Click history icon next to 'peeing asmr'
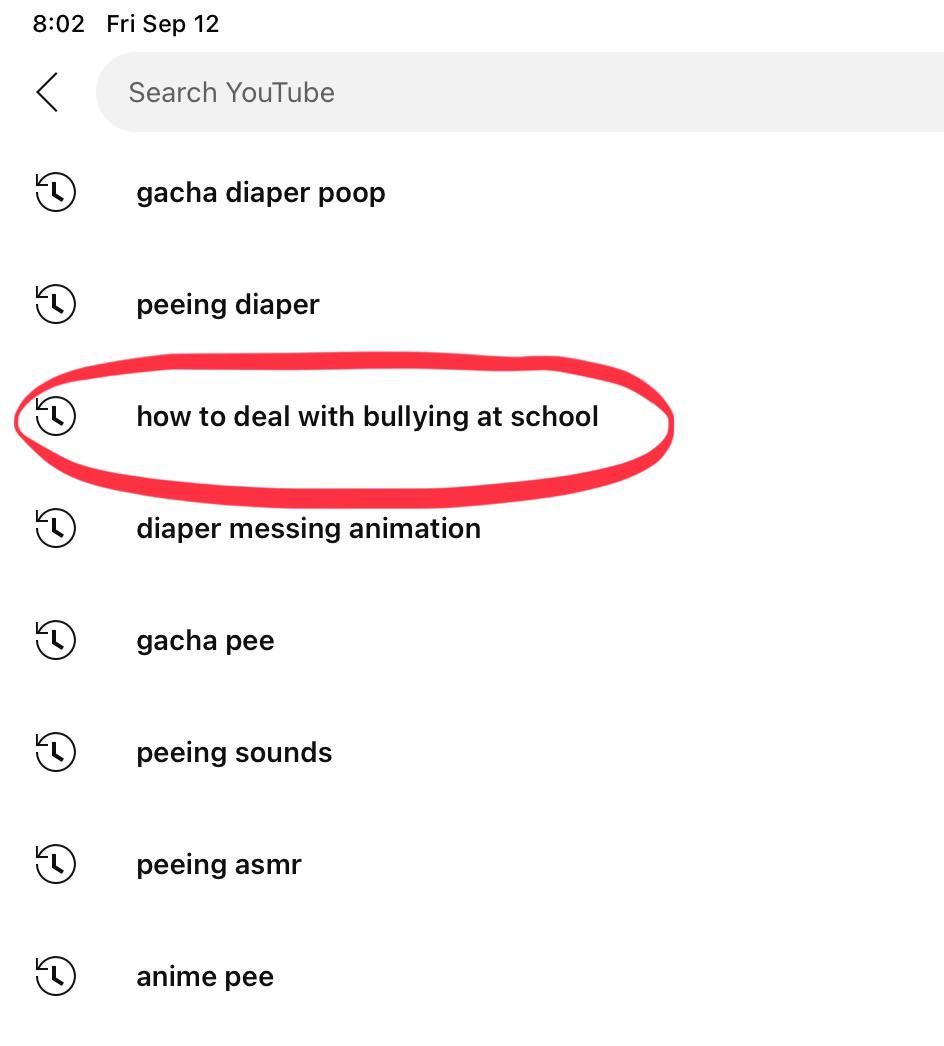Image resolution: width=944 pixels, height=1046 pixels. tap(55, 865)
